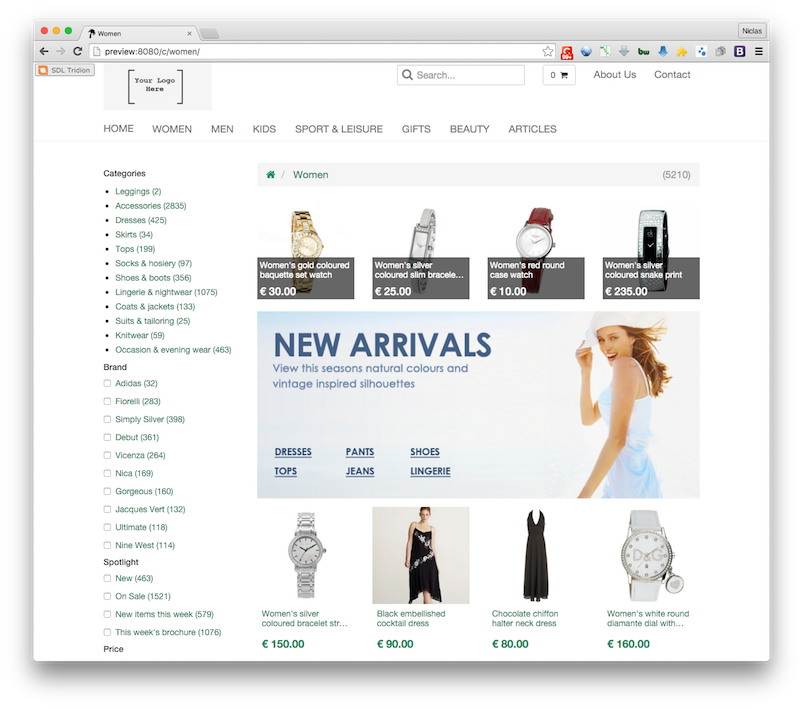Click into the Search input field
The height and width of the screenshot is (709, 803).
(468, 75)
